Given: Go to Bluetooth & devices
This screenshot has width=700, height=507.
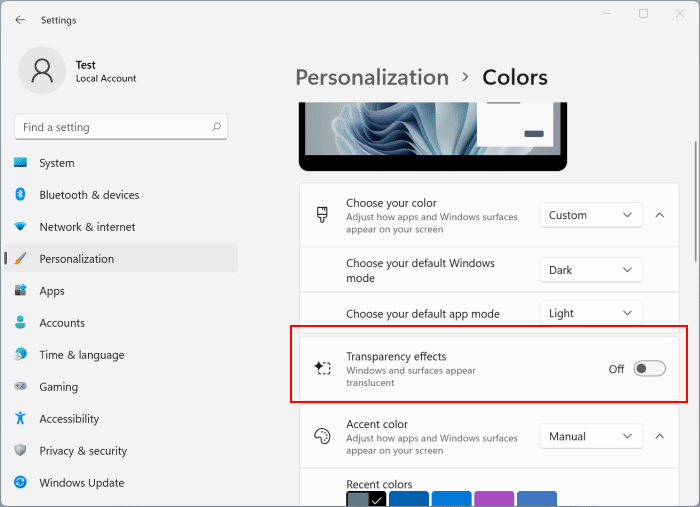Looking at the screenshot, I should click(121, 195).
